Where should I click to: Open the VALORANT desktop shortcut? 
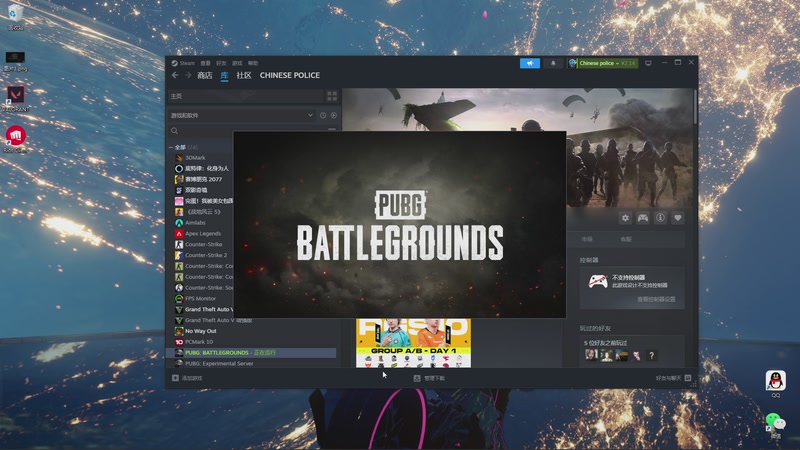click(x=15, y=98)
